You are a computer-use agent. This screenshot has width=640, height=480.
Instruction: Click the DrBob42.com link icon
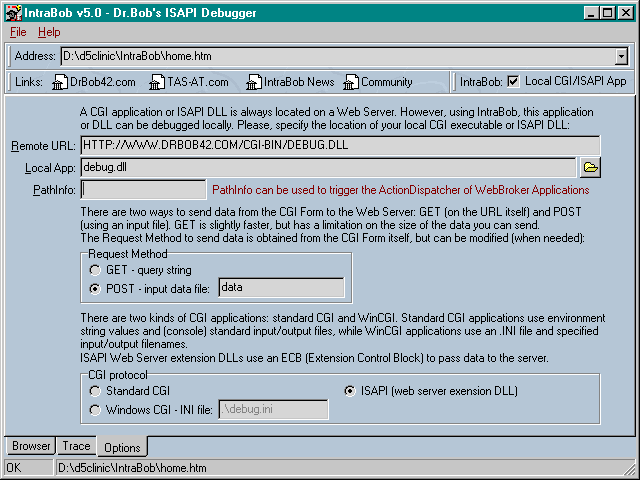click(x=59, y=82)
